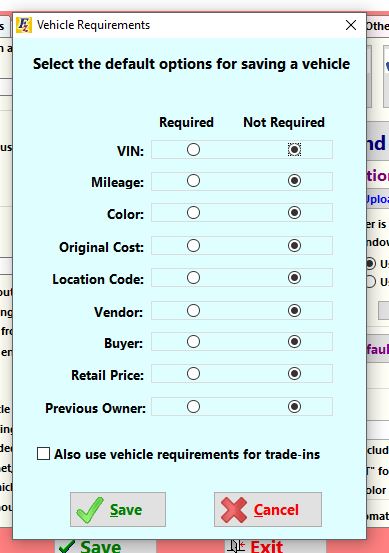The width and height of the screenshot is (389, 553).
Task: Set Vendor to Required
Action: click(193, 311)
